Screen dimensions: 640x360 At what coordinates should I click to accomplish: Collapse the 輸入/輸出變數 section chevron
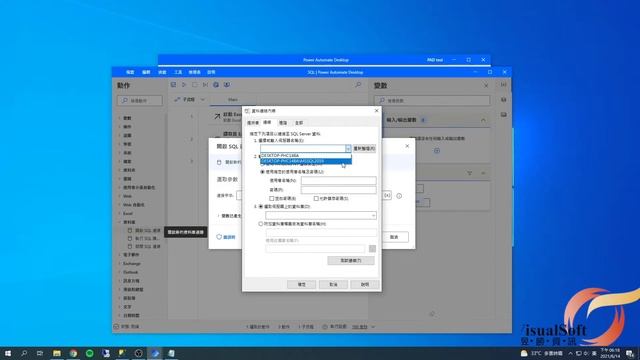click(483, 120)
